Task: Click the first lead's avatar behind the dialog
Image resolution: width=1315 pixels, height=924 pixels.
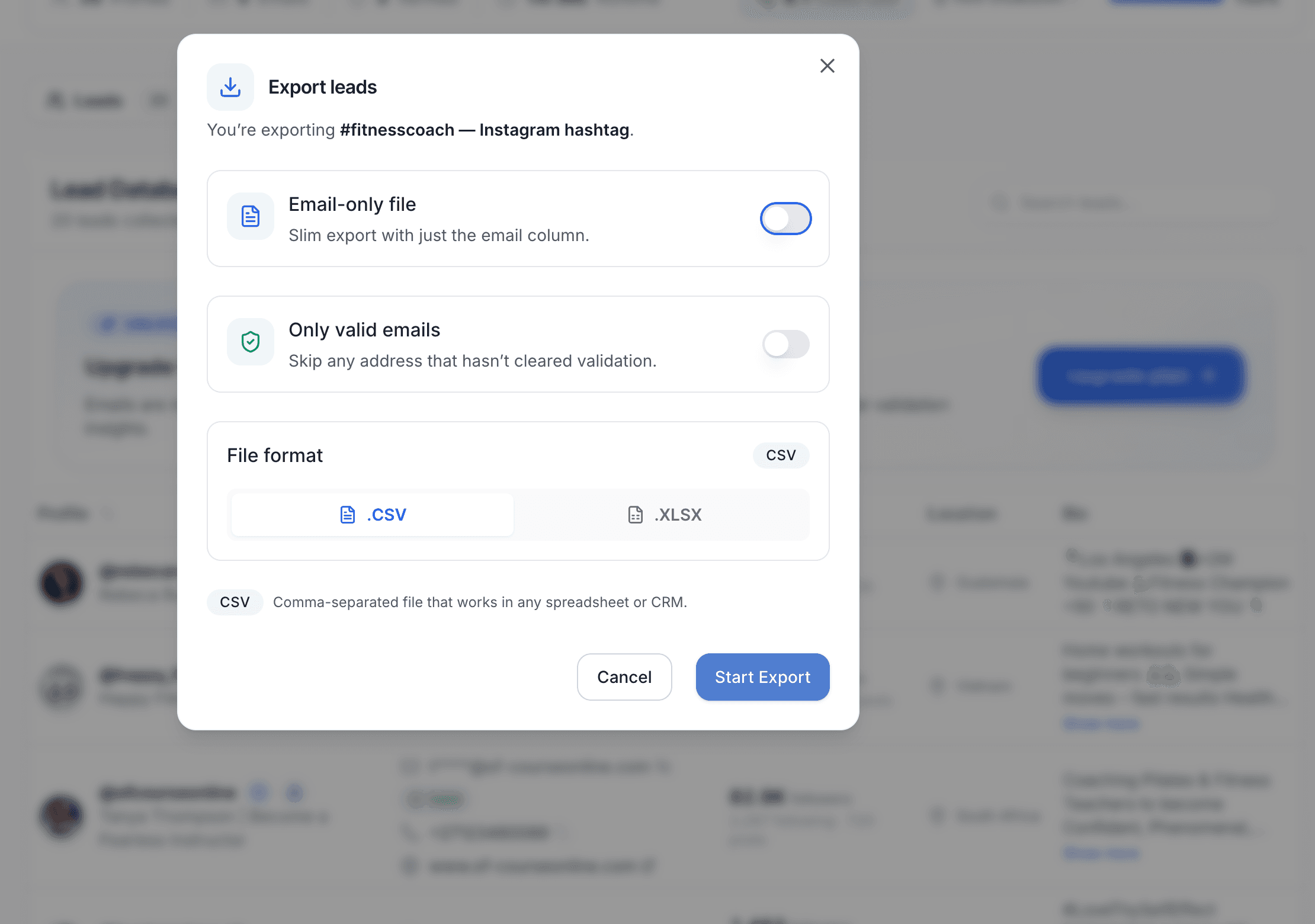Action: (x=61, y=582)
